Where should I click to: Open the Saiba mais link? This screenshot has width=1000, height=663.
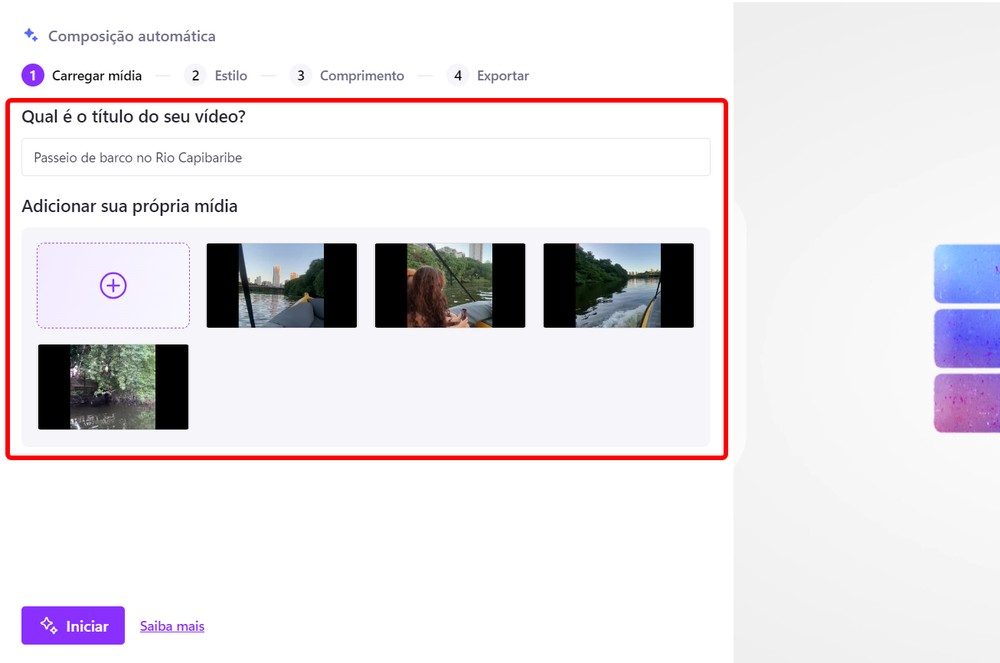pos(171,625)
